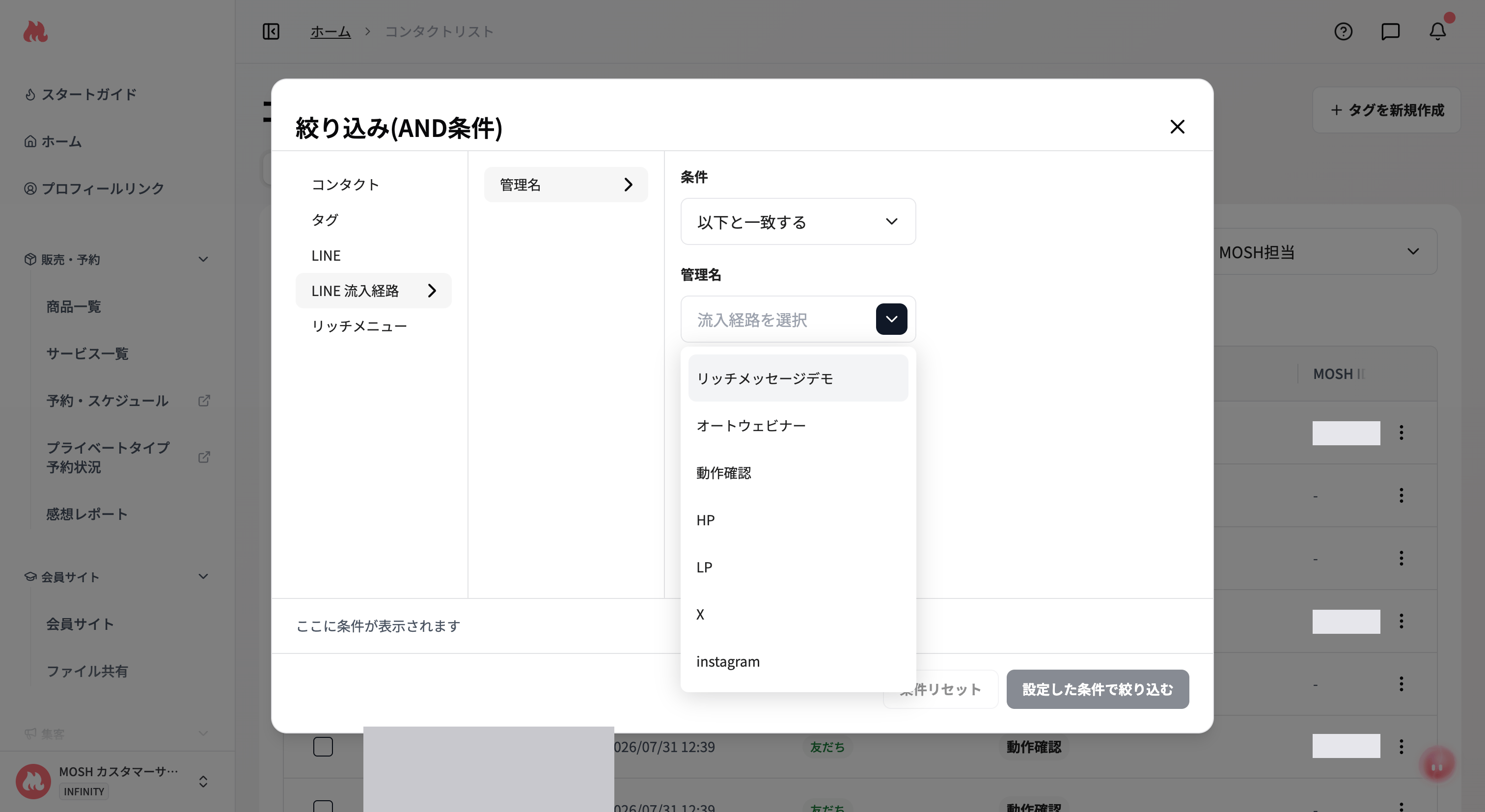Click the MOSH カスタマーサポート account avatar

[33, 781]
